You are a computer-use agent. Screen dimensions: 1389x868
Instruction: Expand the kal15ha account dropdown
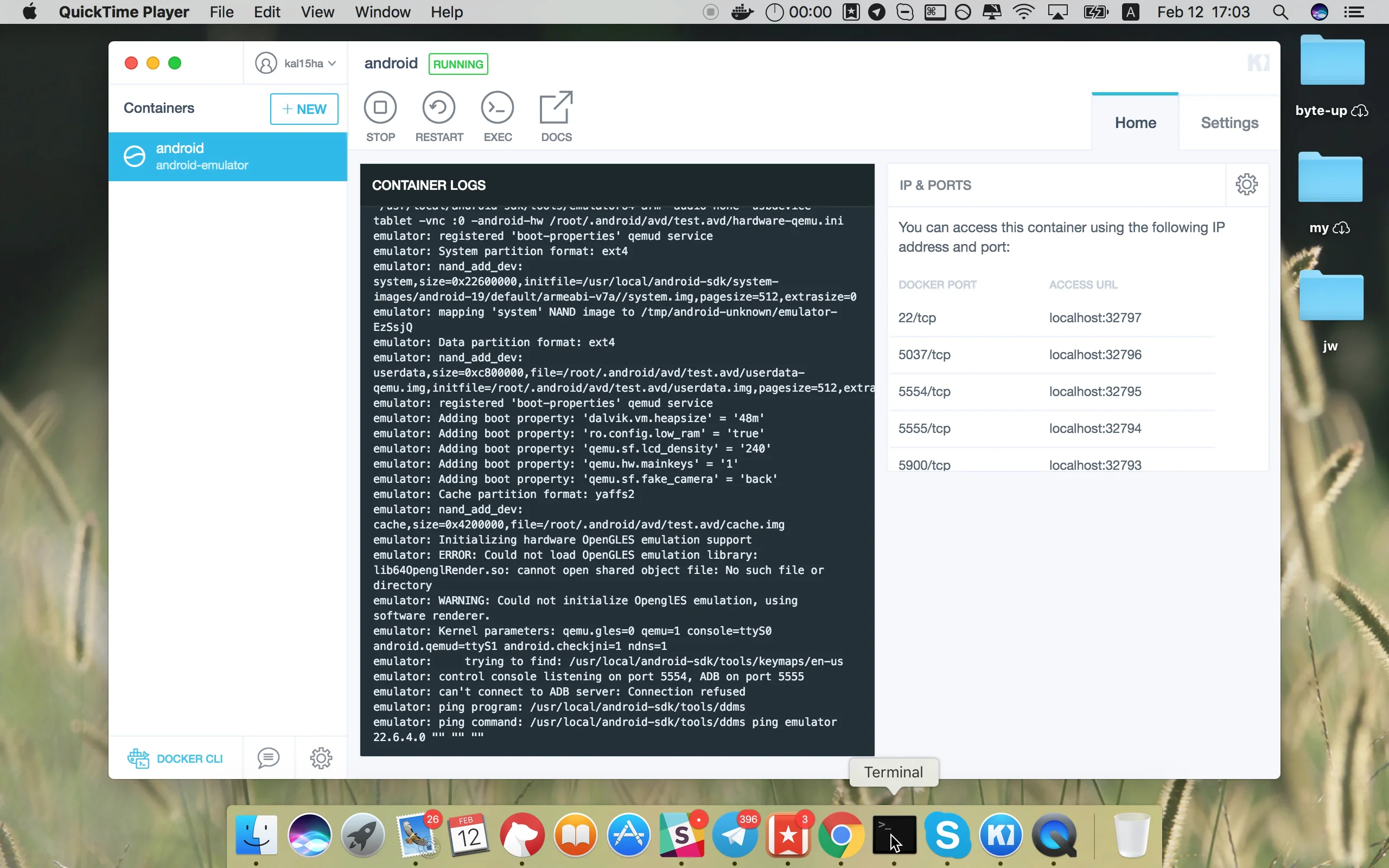[296, 63]
